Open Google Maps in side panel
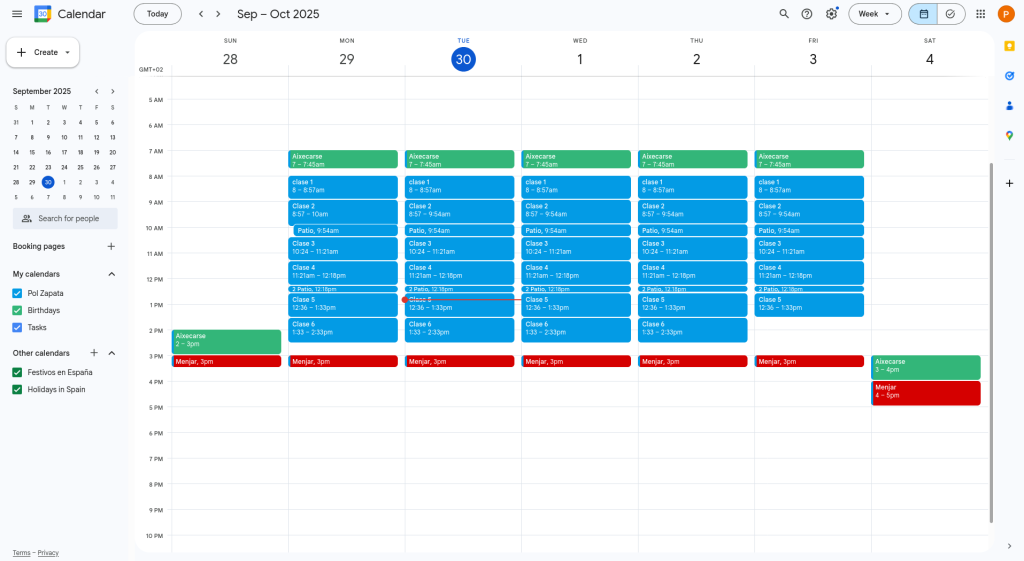 coord(1009,136)
